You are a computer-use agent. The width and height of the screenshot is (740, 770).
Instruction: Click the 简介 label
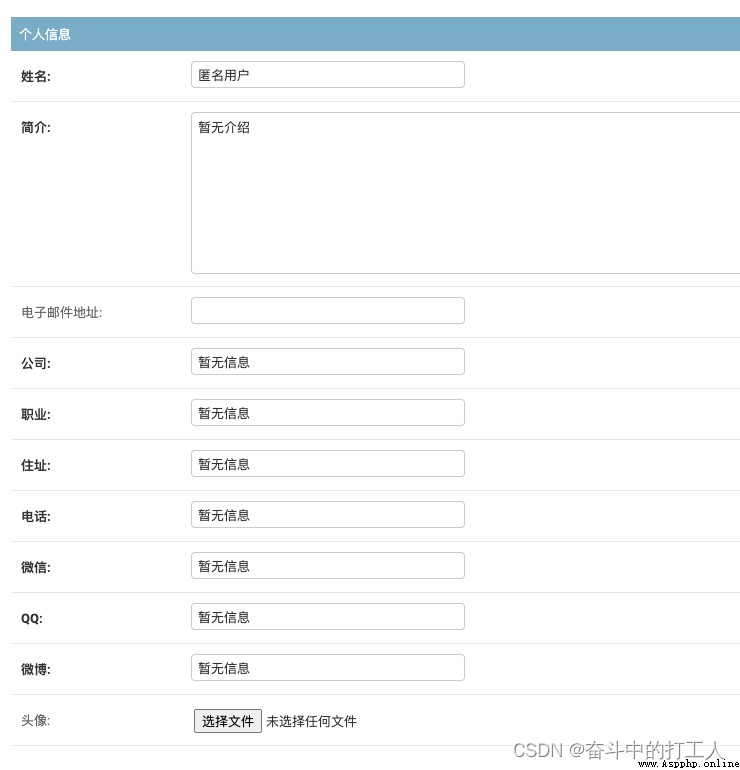click(x=35, y=128)
